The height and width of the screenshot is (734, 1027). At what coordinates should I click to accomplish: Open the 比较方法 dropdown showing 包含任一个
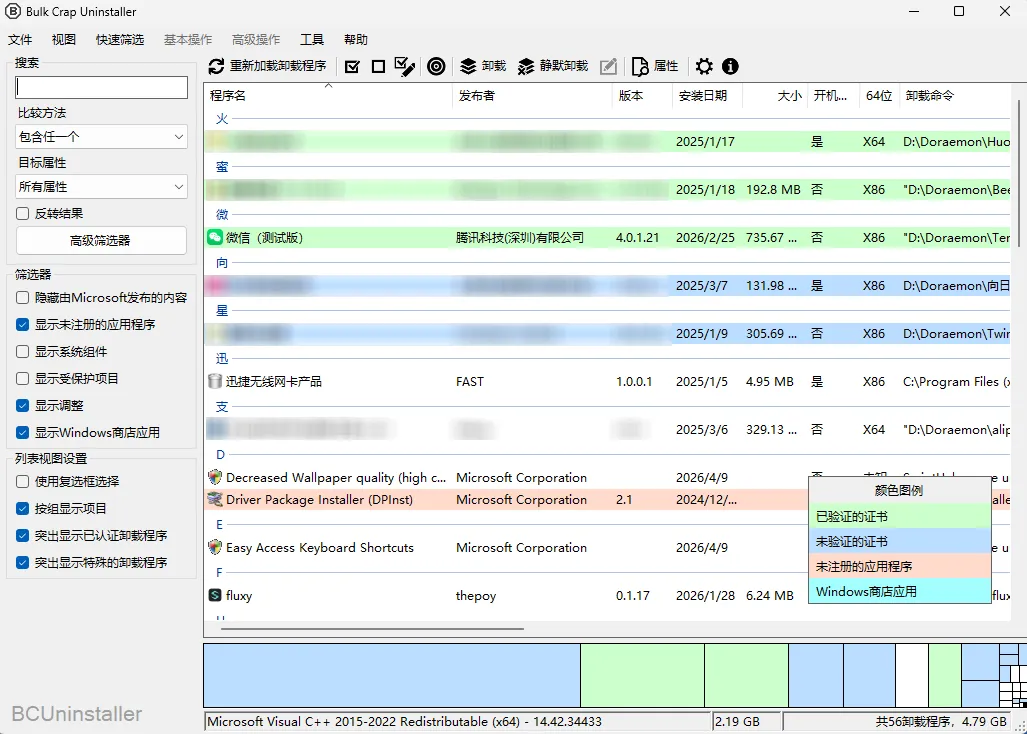(x=101, y=137)
